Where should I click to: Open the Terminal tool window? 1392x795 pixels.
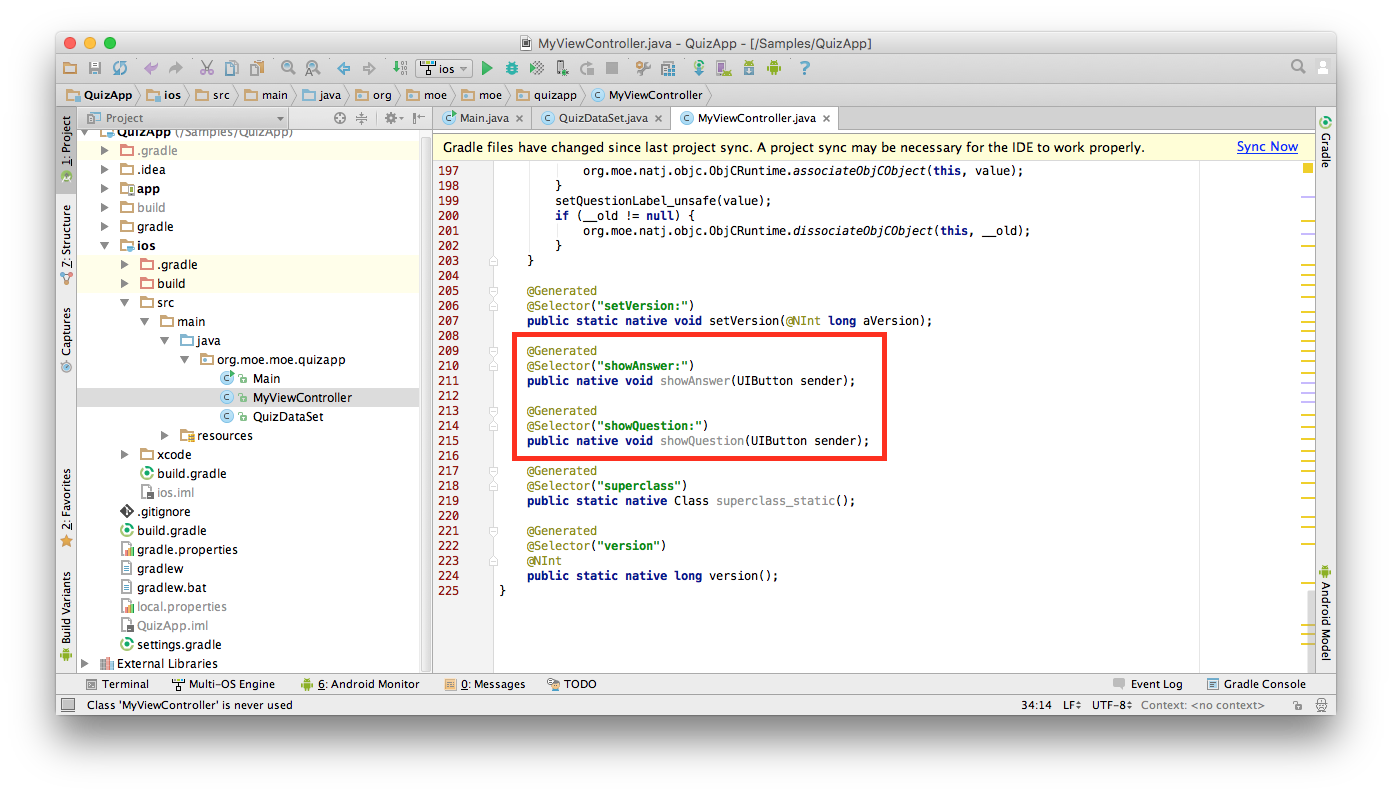pos(117,684)
